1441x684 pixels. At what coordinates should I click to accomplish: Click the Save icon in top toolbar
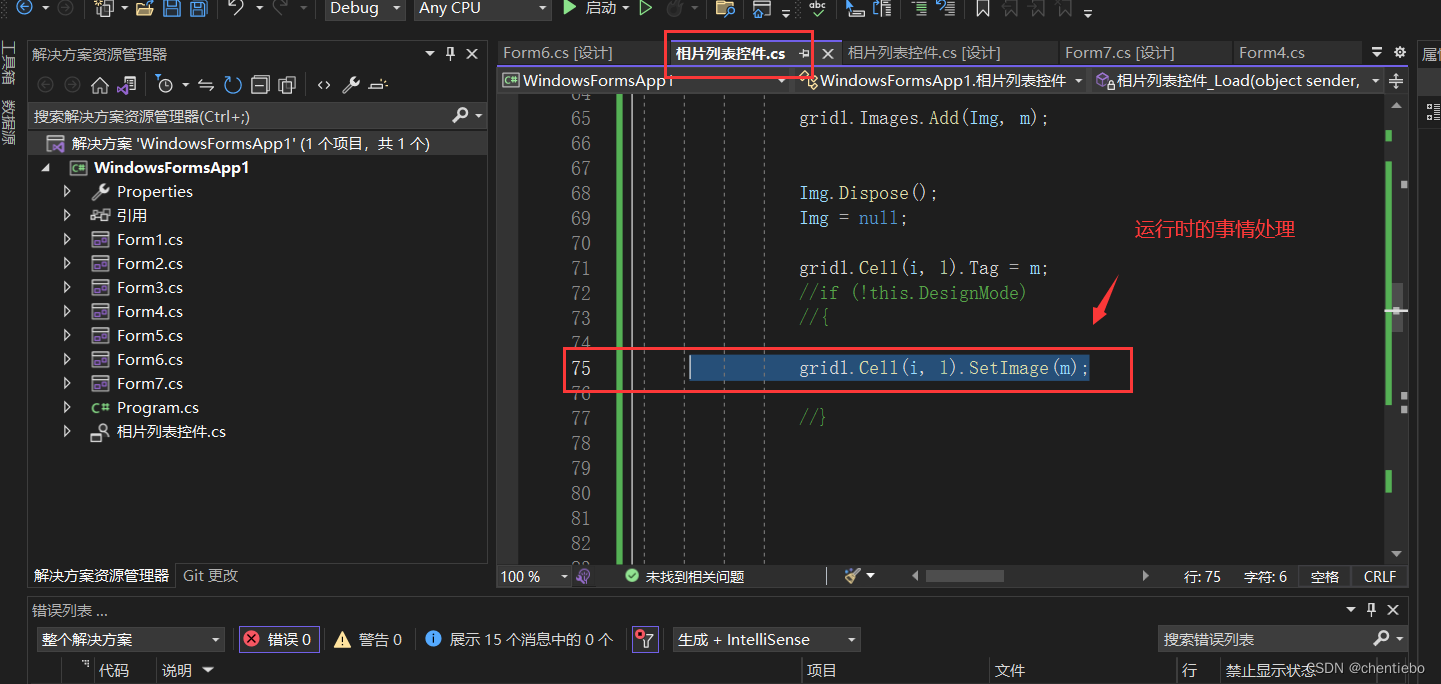tap(172, 8)
